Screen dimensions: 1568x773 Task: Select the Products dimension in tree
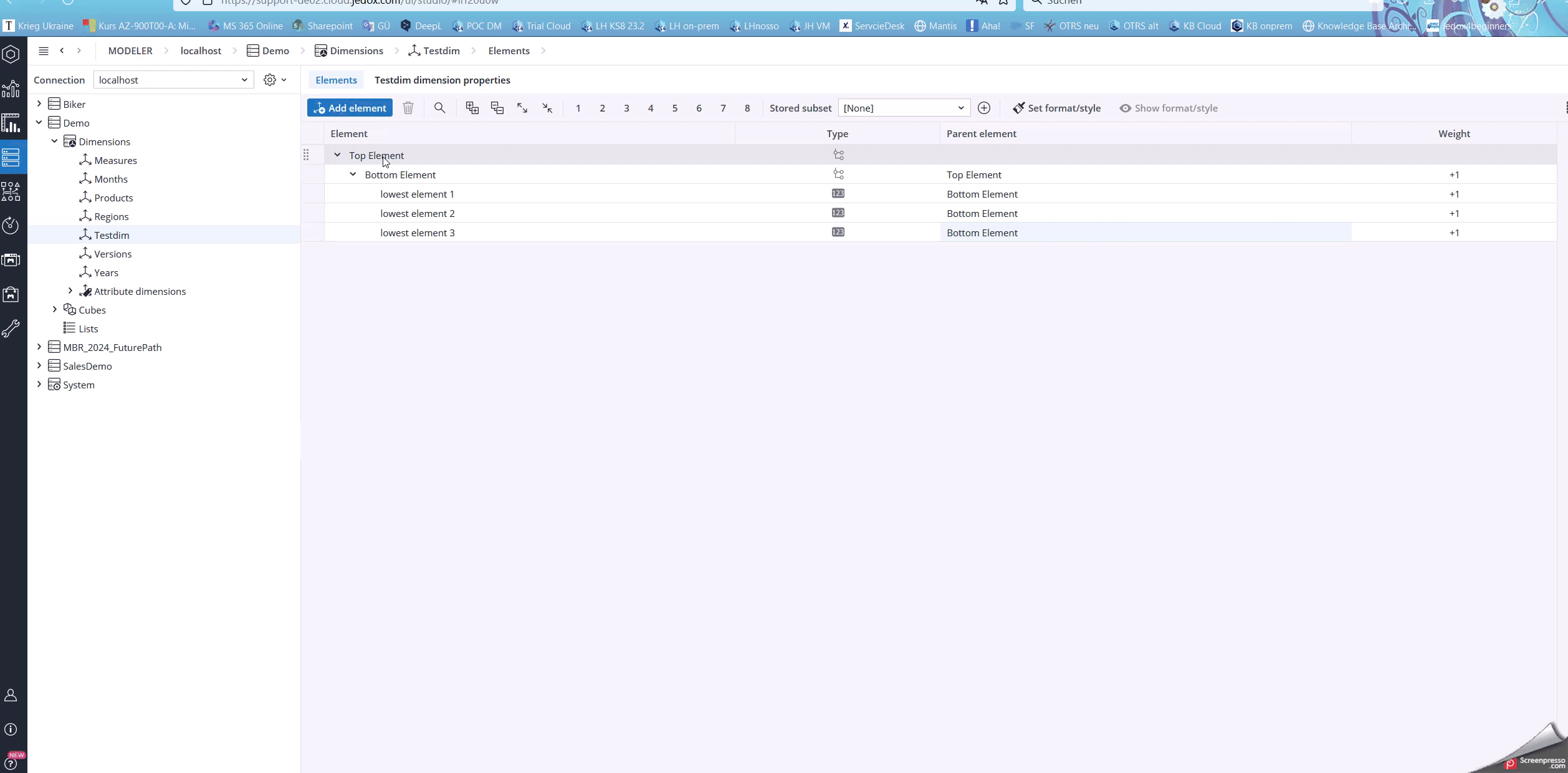point(113,198)
